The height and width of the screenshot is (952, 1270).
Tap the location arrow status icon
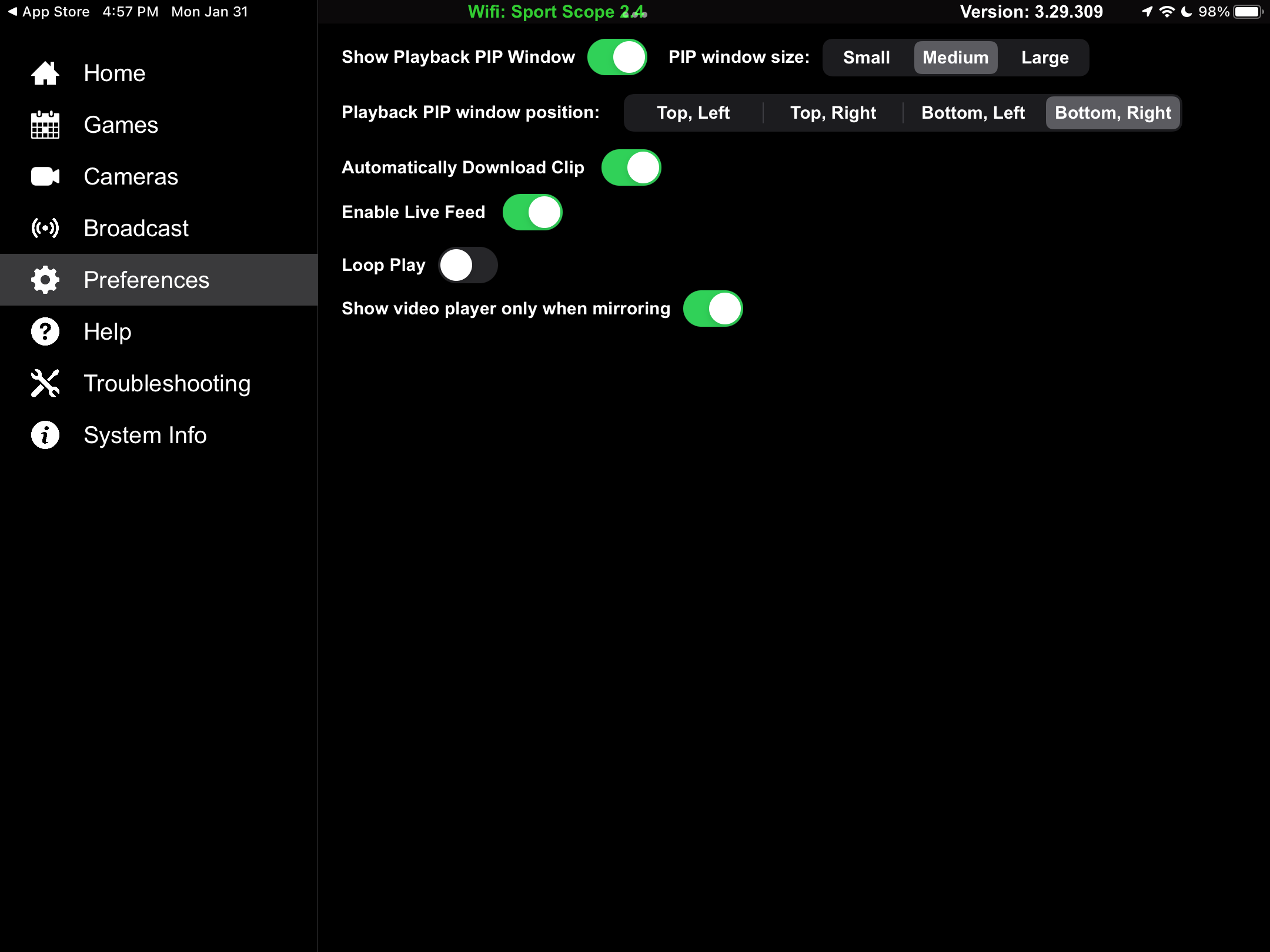click(1147, 12)
